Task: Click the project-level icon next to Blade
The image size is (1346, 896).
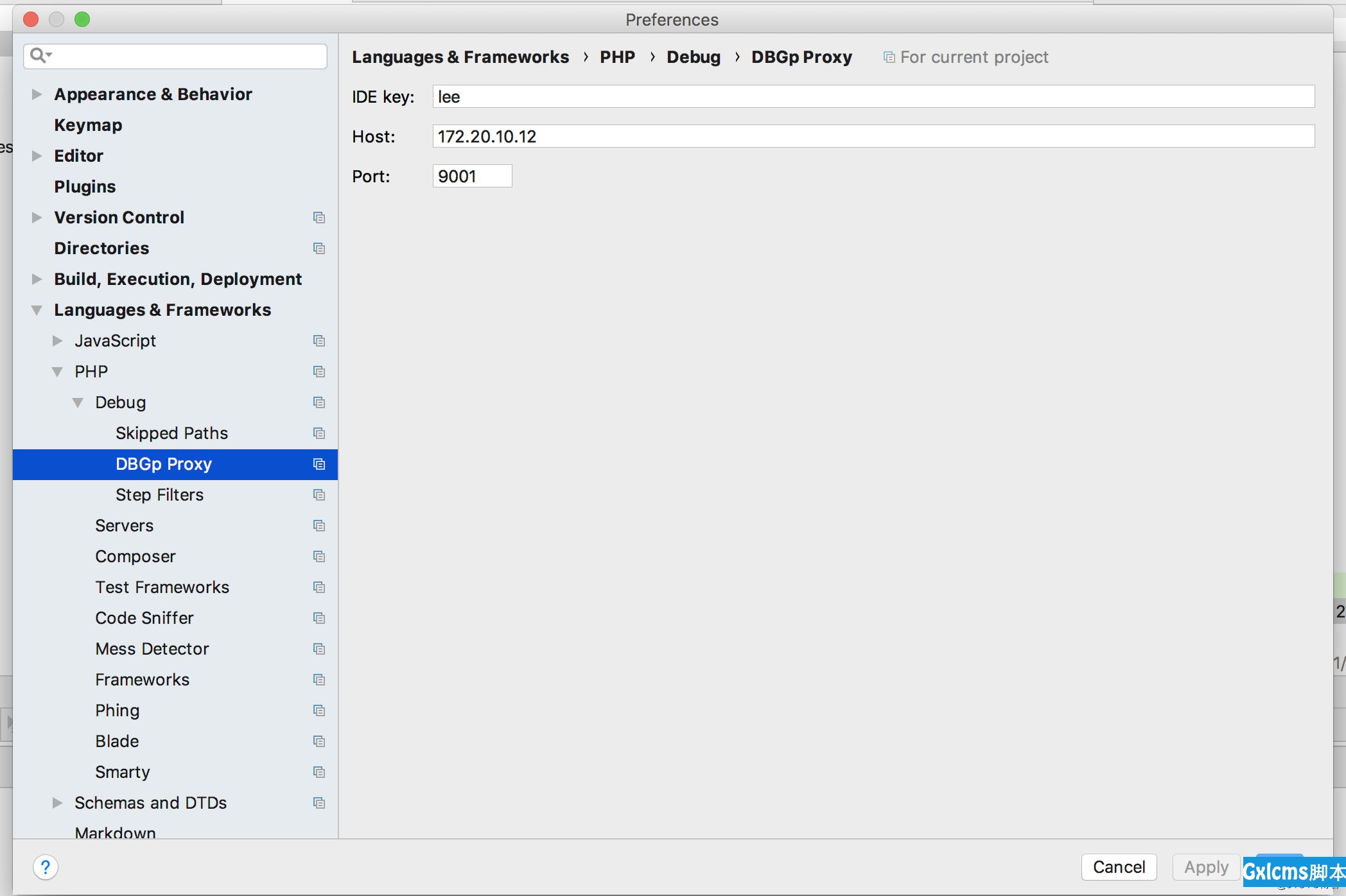Action: click(x=319, y=741)
